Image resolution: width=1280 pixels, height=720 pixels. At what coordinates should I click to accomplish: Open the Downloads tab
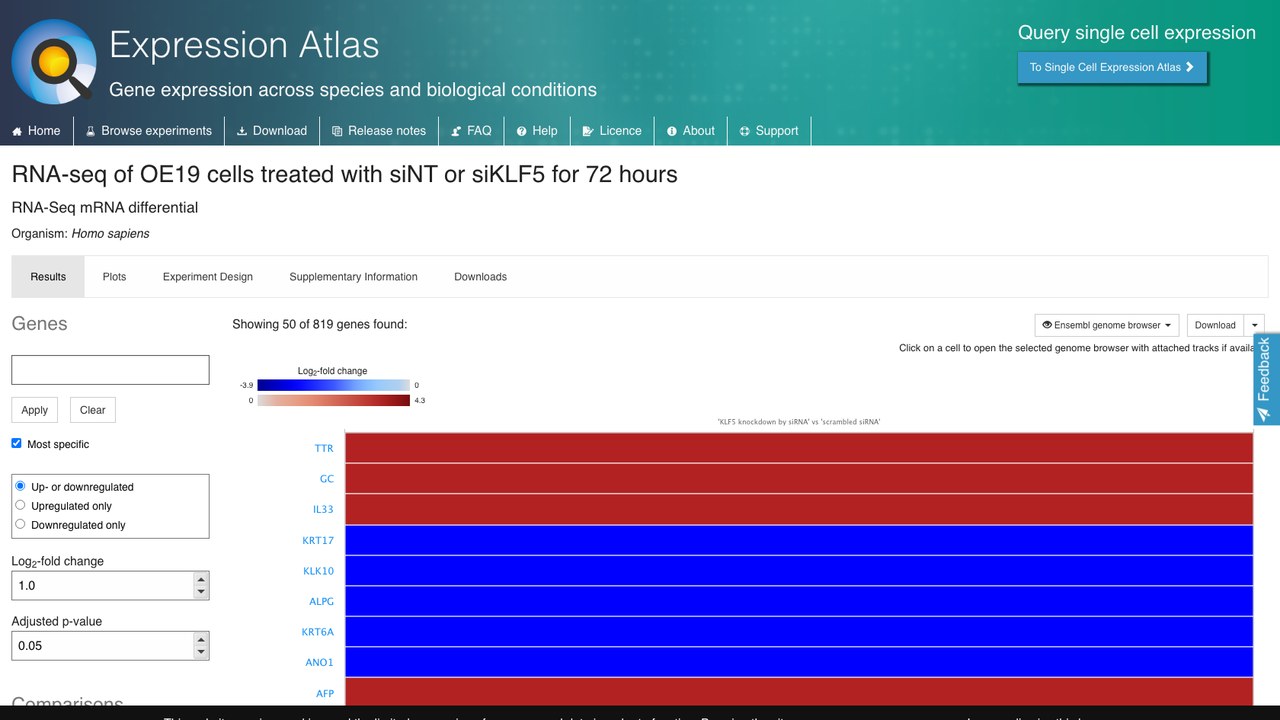tap(480, 277)
